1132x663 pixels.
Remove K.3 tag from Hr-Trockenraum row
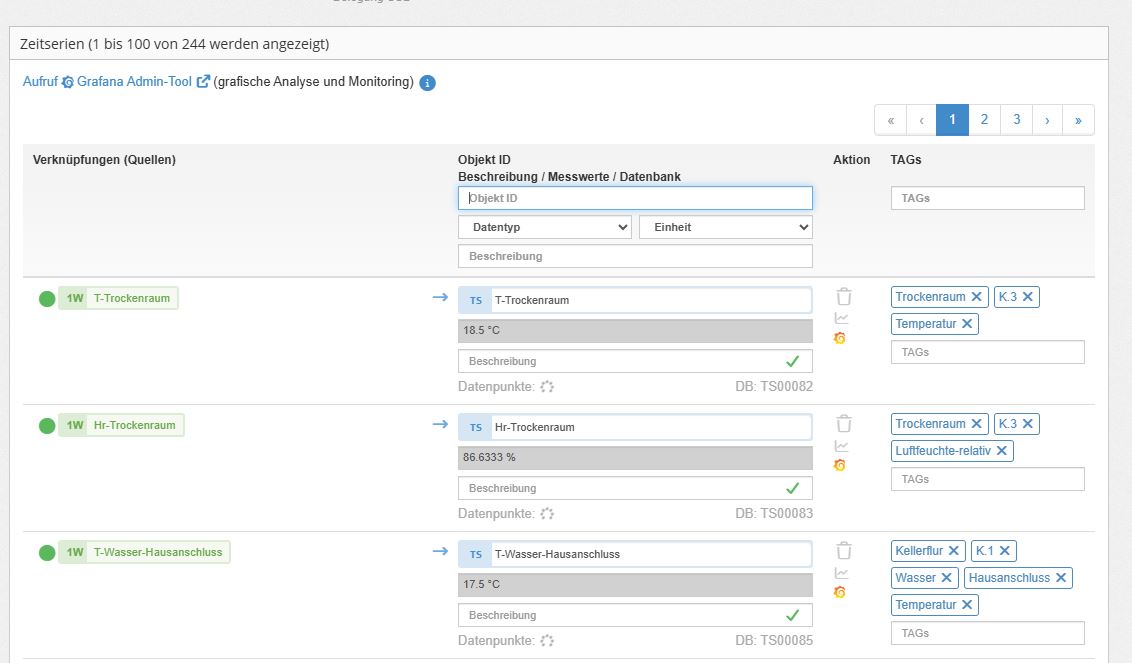pyautogui.click(x=1027, y=424)
